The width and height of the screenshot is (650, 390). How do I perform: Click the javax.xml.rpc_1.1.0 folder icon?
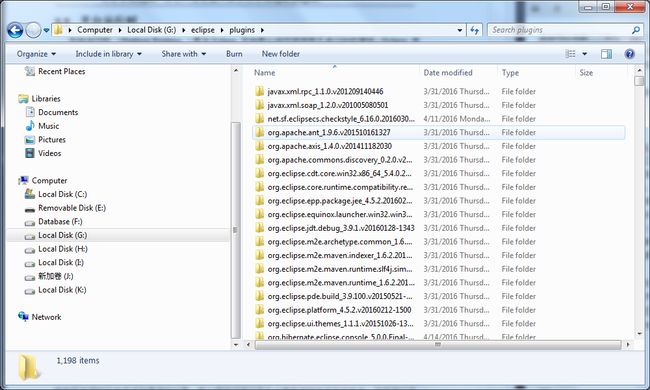click(260, 91)
